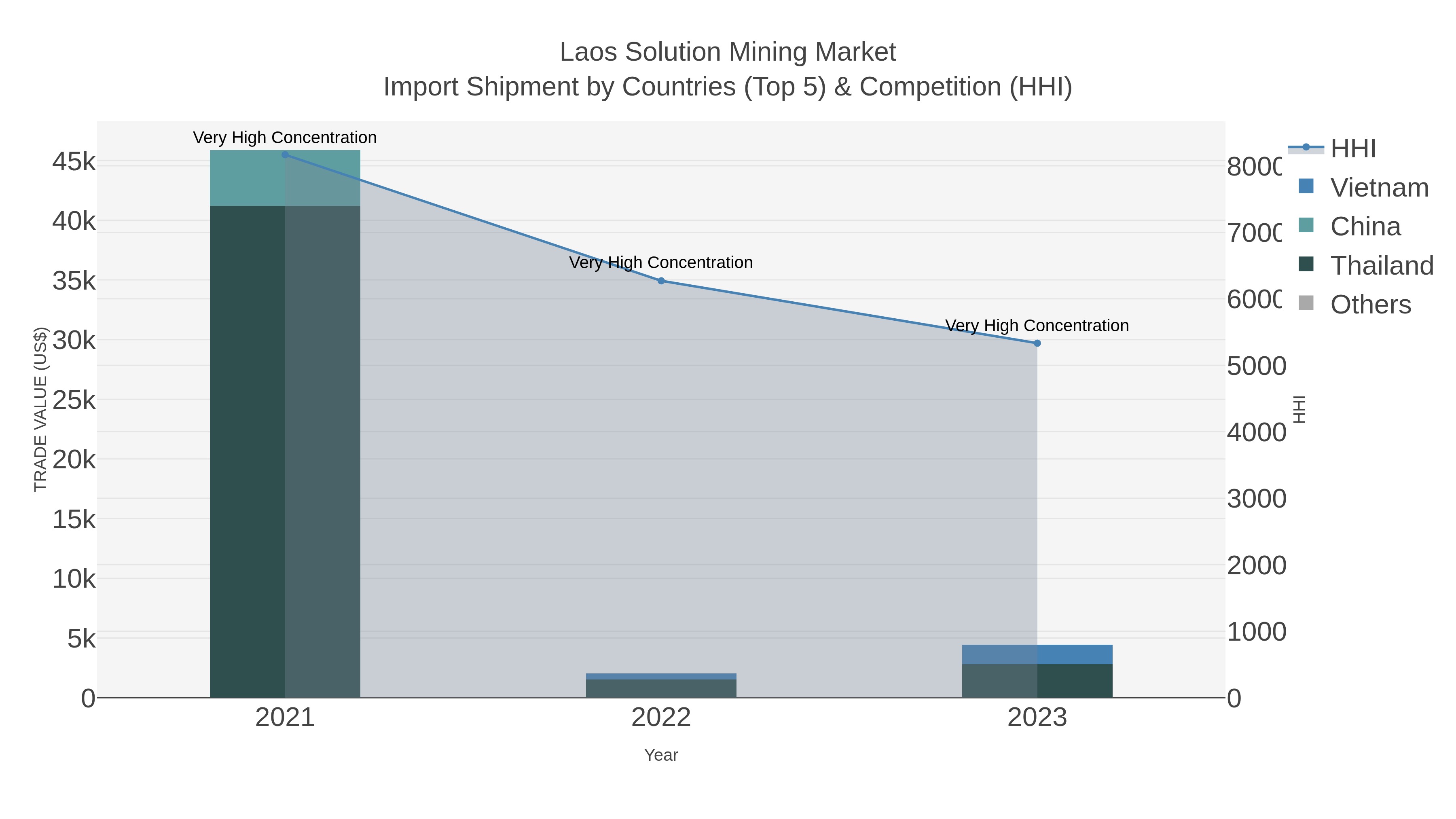Click Very High Concentration label above 2022
Viewport: 1456px width, 819px height.
click(661, 262)
